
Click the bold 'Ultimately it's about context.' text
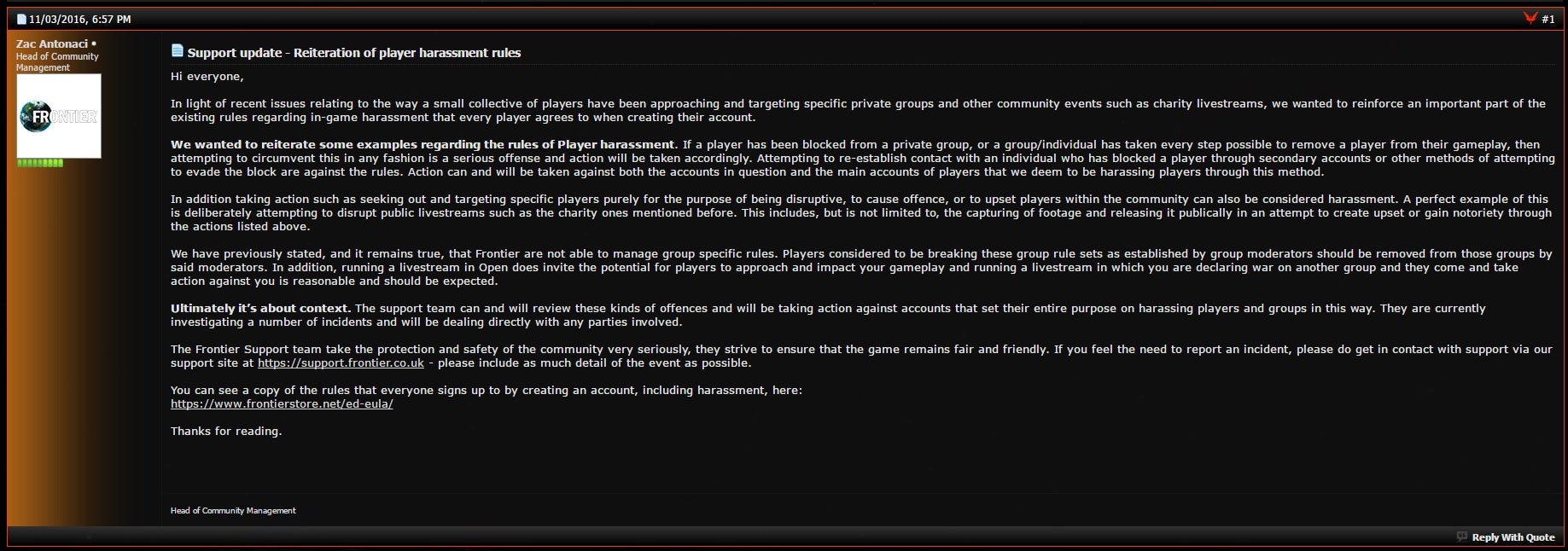[x=260, y=308]
